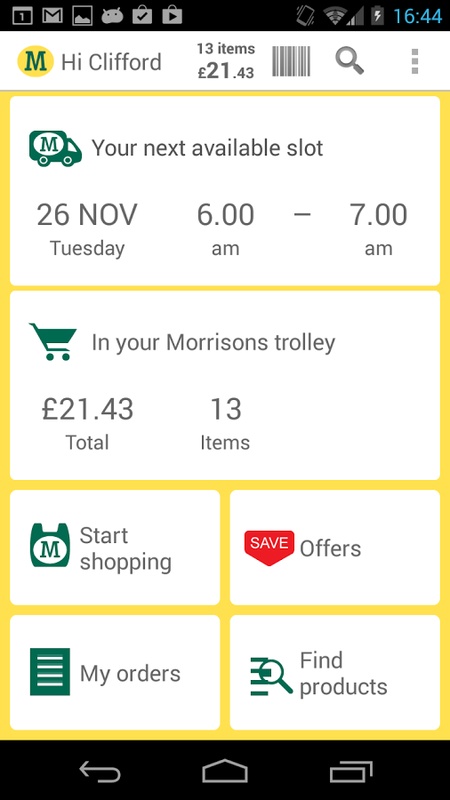Image resolution: width=450 pixels, height=800 pixels.
Task: Open the three-dot overflow menu
Action: coord(415,61)
